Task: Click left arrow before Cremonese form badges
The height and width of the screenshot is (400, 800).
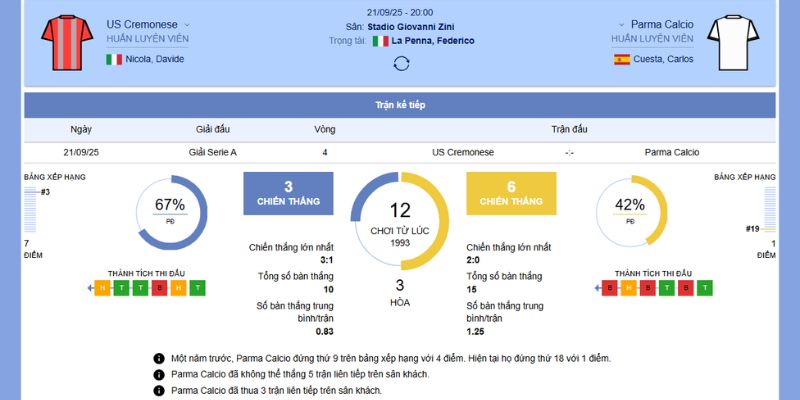Action: 90,288
